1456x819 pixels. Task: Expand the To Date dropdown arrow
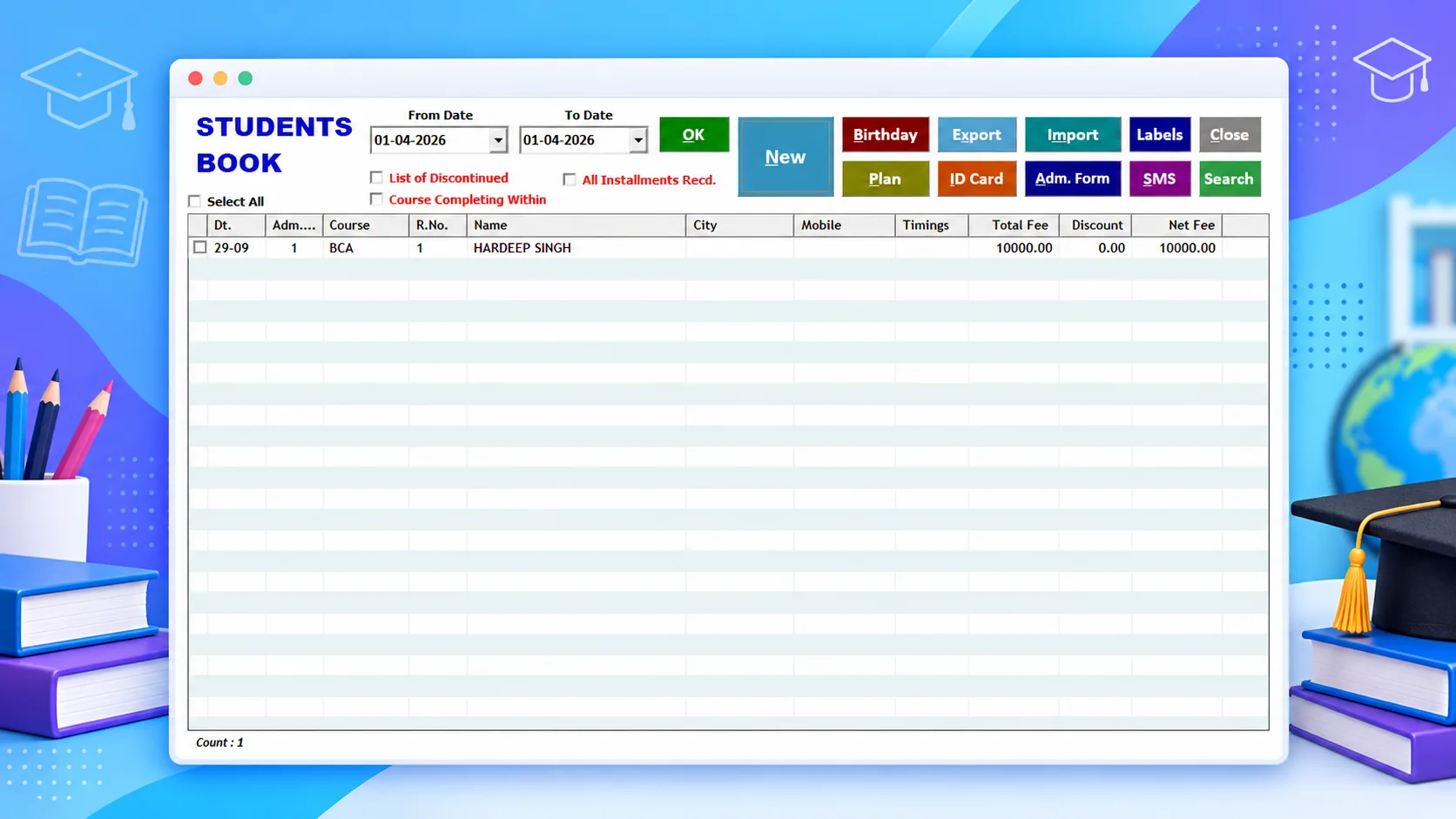[x=637, y=140]
